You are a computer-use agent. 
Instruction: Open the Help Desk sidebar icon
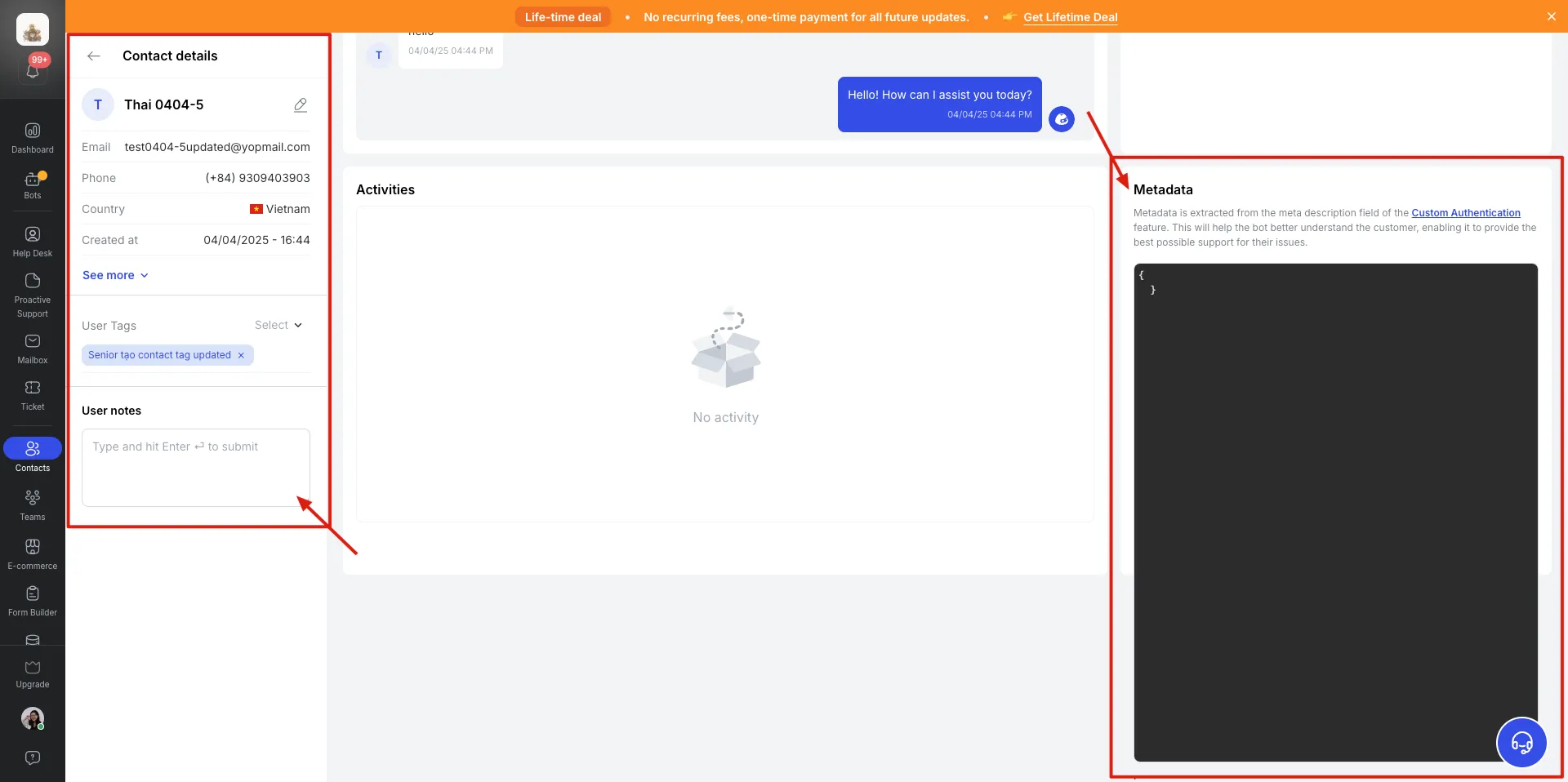tap(33, 242)
